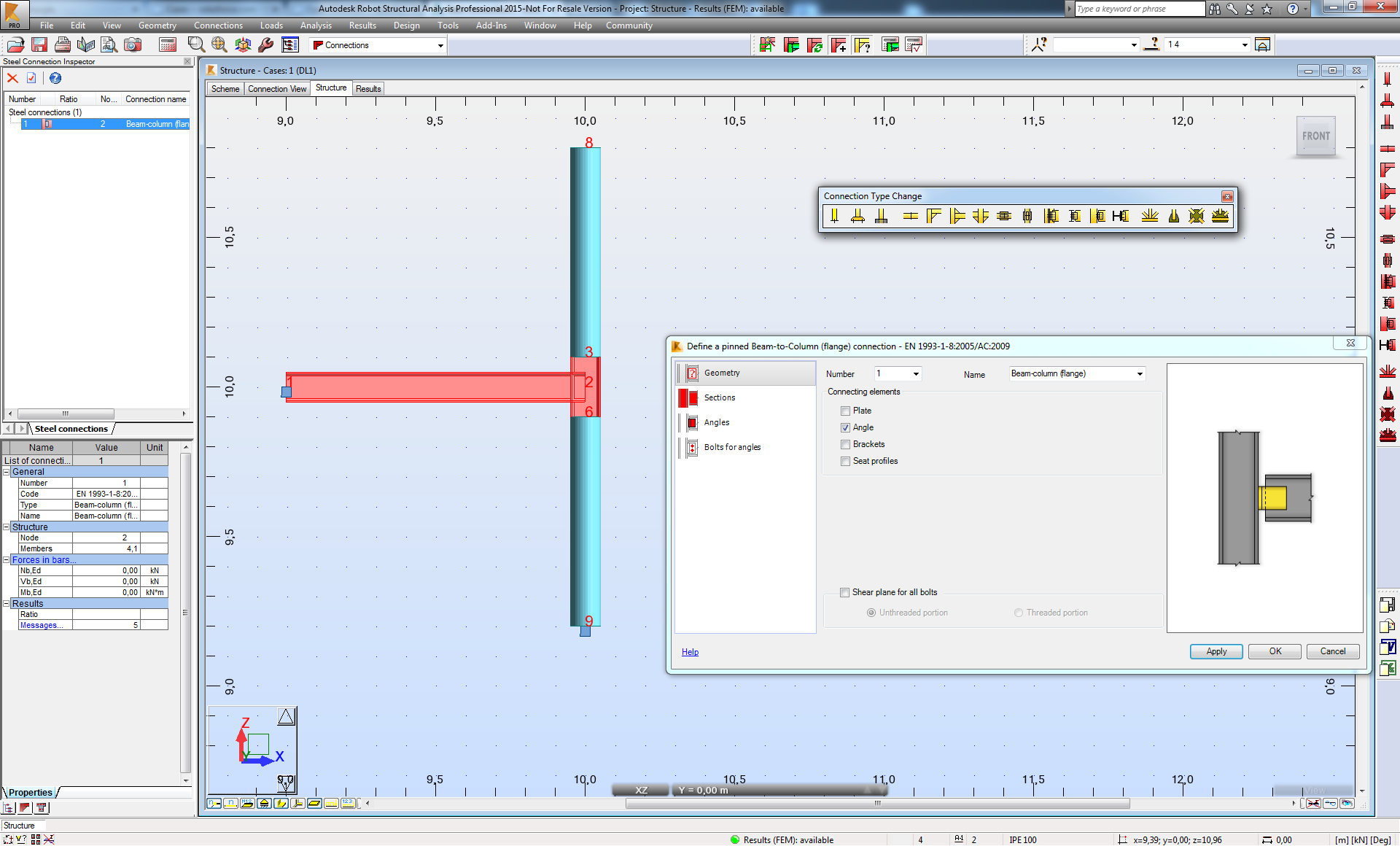
Task: Open the Help link in dialog
Action: [690, 652]
